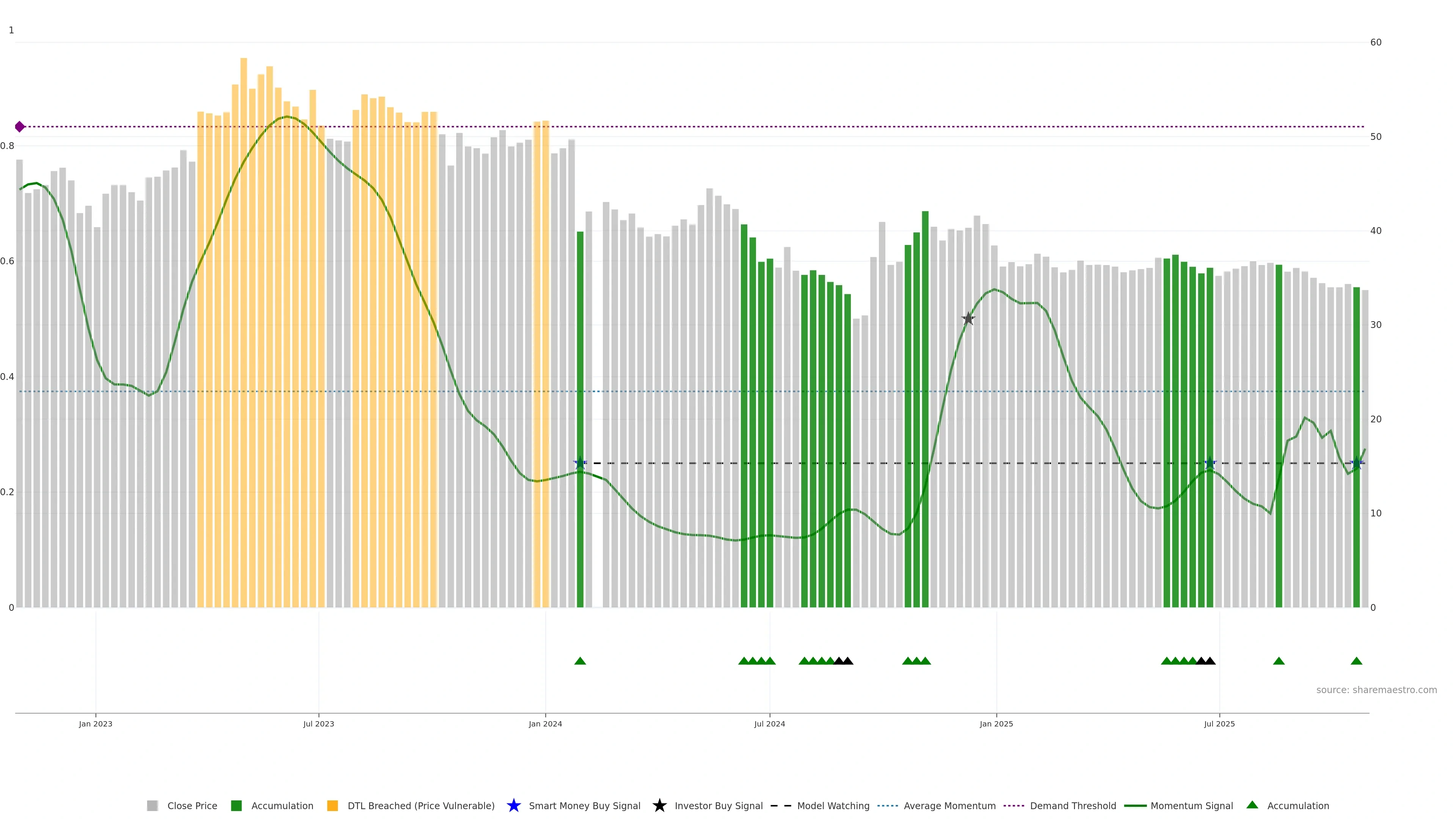Viewport: 1456px width, 819px height.
Task: Click the smart money star at chart's right edge
Action: [1357, 463]
